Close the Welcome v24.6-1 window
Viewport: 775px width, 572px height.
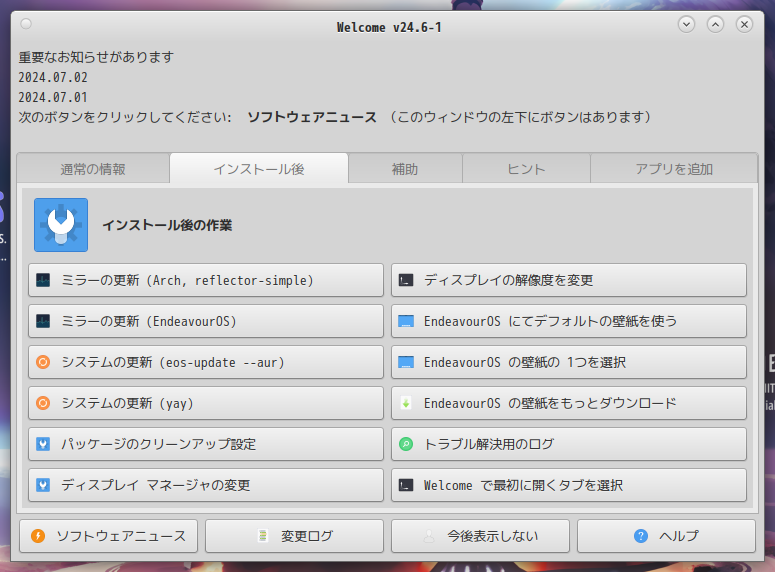(744, 24)
